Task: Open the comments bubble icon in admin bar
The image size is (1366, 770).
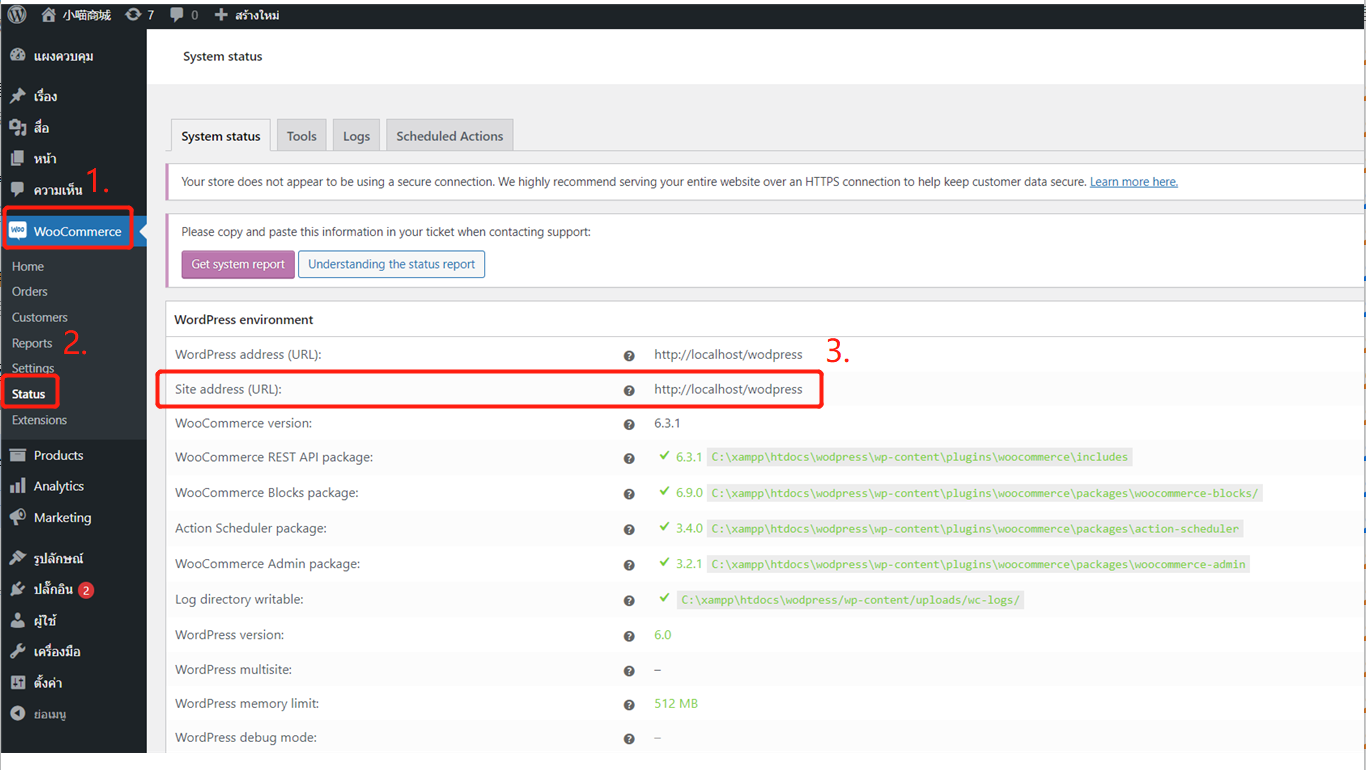Action: (x=177, y=15)
